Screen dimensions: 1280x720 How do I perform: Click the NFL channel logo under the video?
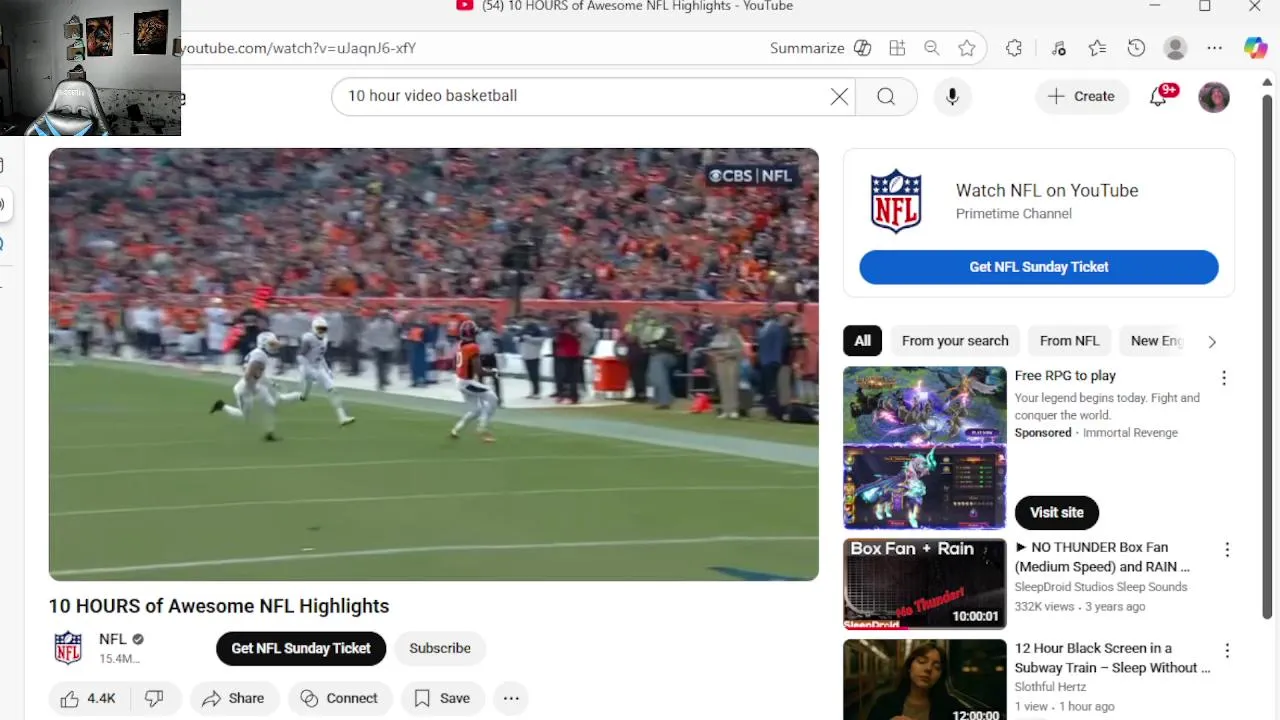pyautogui.click(x=68, y=648)
